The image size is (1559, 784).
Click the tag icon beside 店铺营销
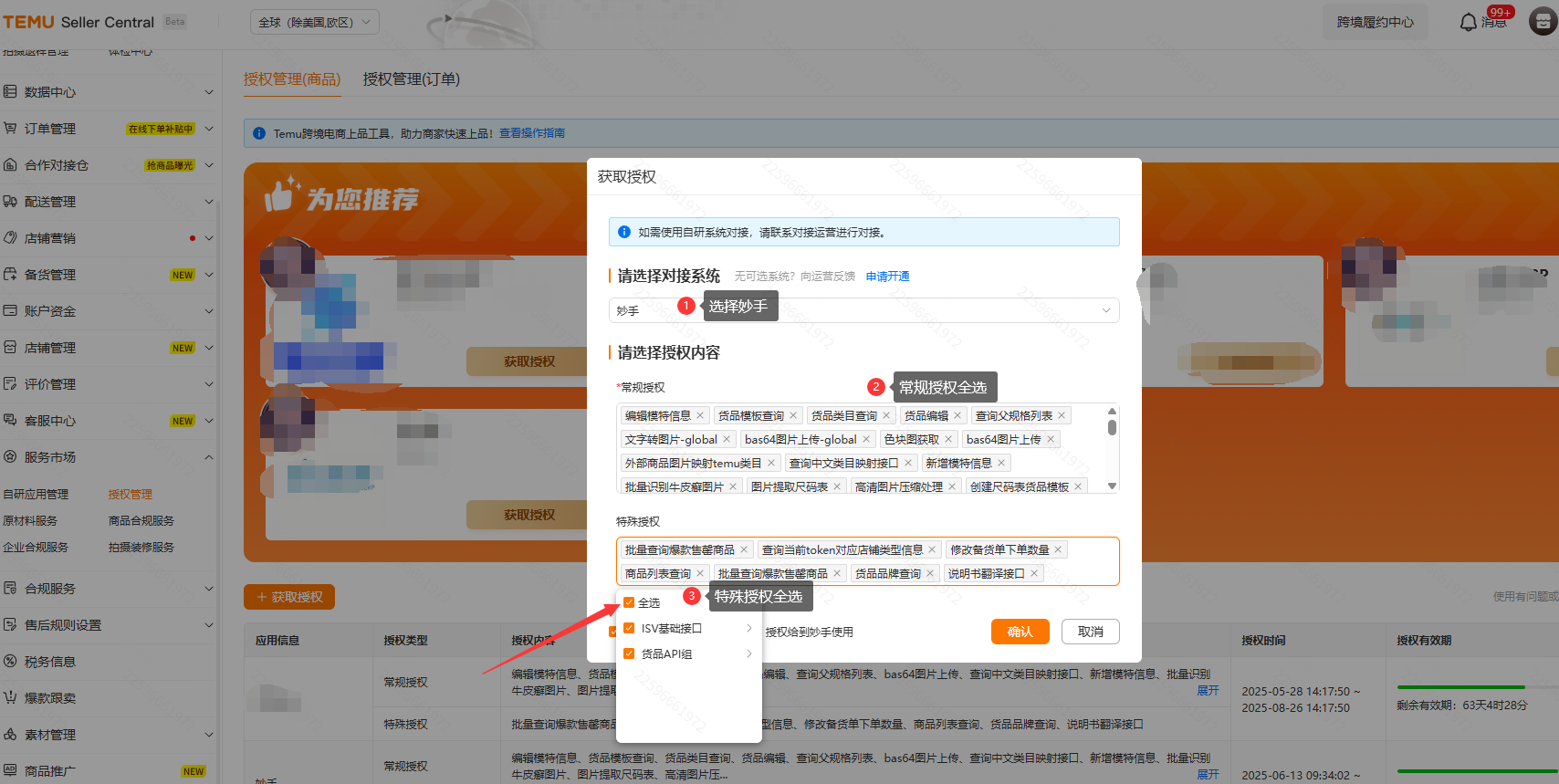click(x=10, y=238)
